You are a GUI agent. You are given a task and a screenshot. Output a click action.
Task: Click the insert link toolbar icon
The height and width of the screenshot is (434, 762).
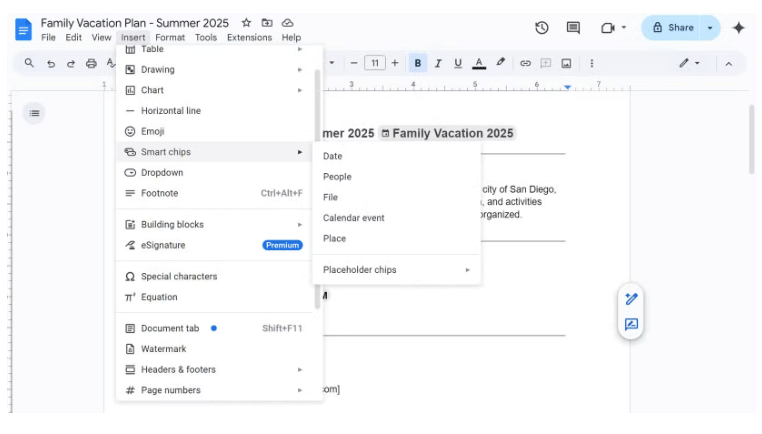click(525, 63)
